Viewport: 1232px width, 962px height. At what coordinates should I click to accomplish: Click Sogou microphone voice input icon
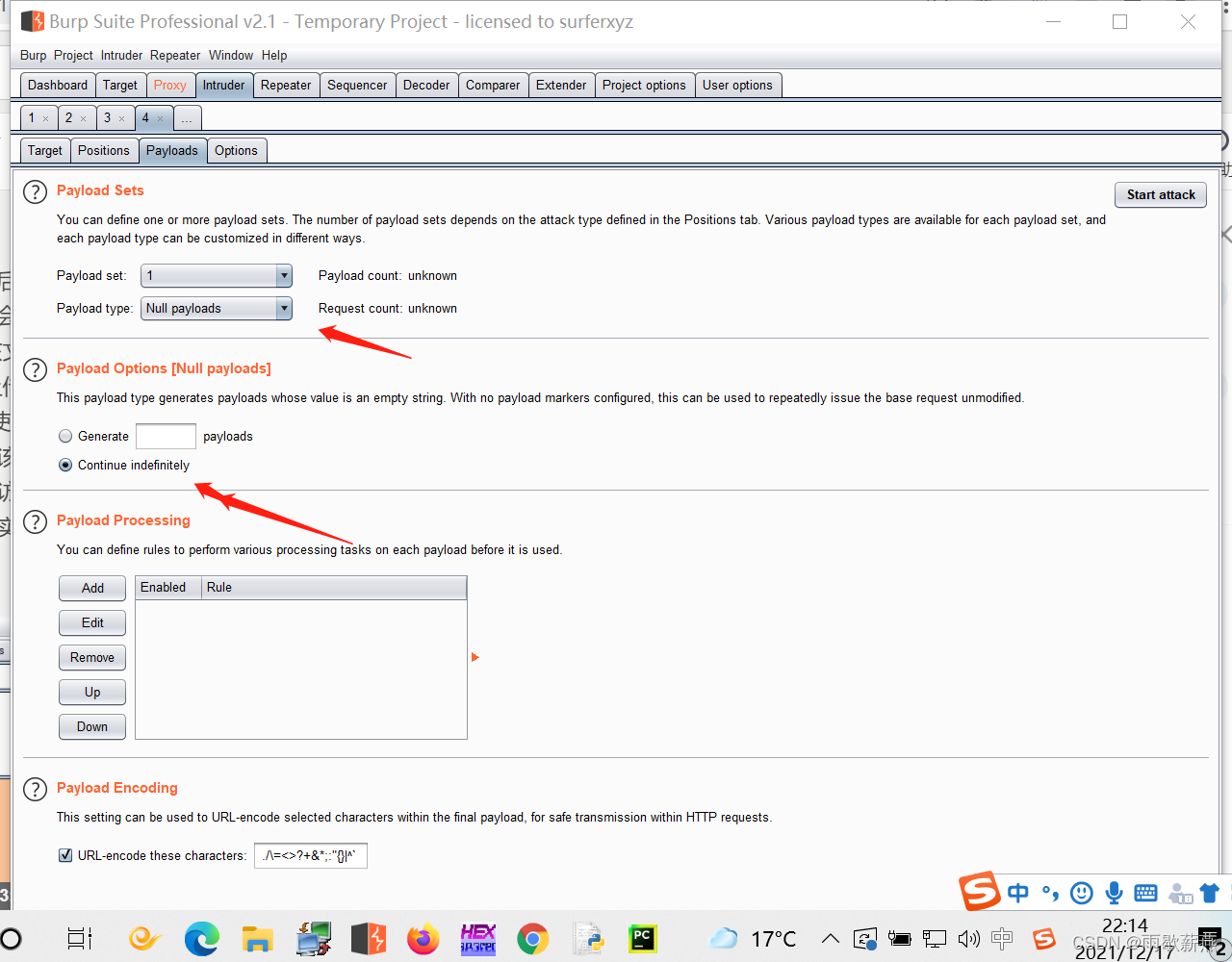1114,893
